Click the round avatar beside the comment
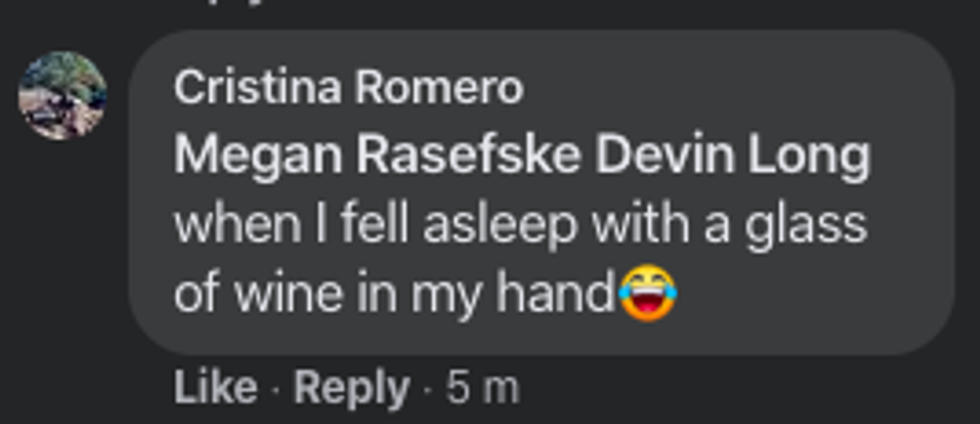The image size is (980, 424). pos(62,95)
